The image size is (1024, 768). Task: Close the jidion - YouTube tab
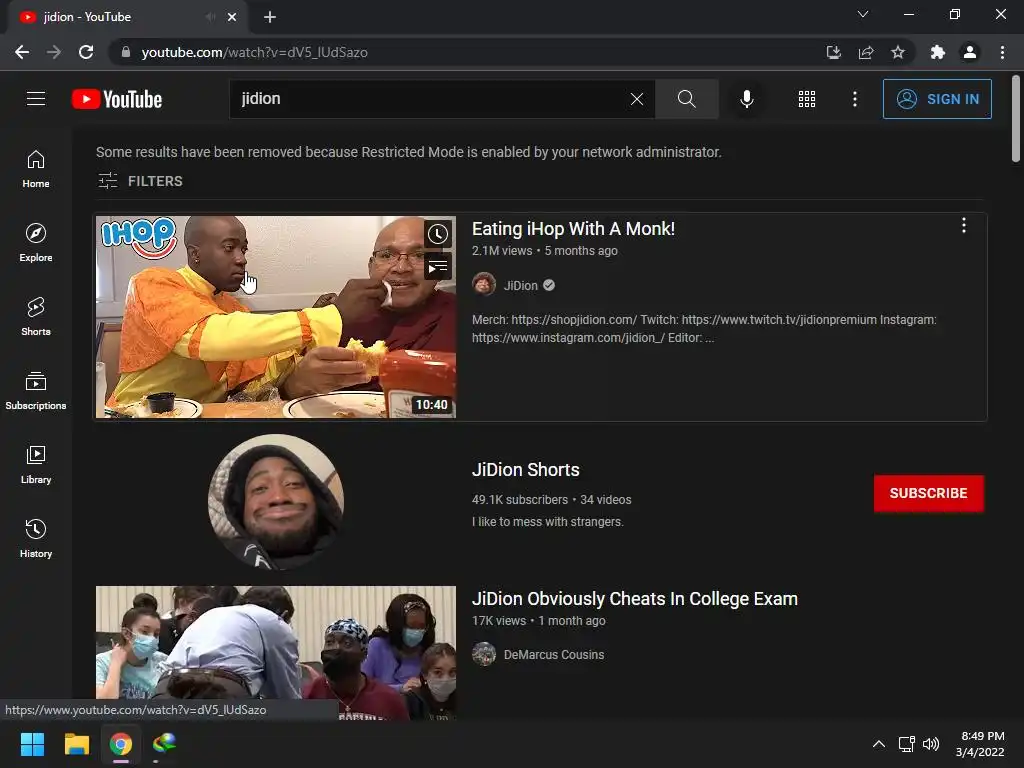coord(232,17)
